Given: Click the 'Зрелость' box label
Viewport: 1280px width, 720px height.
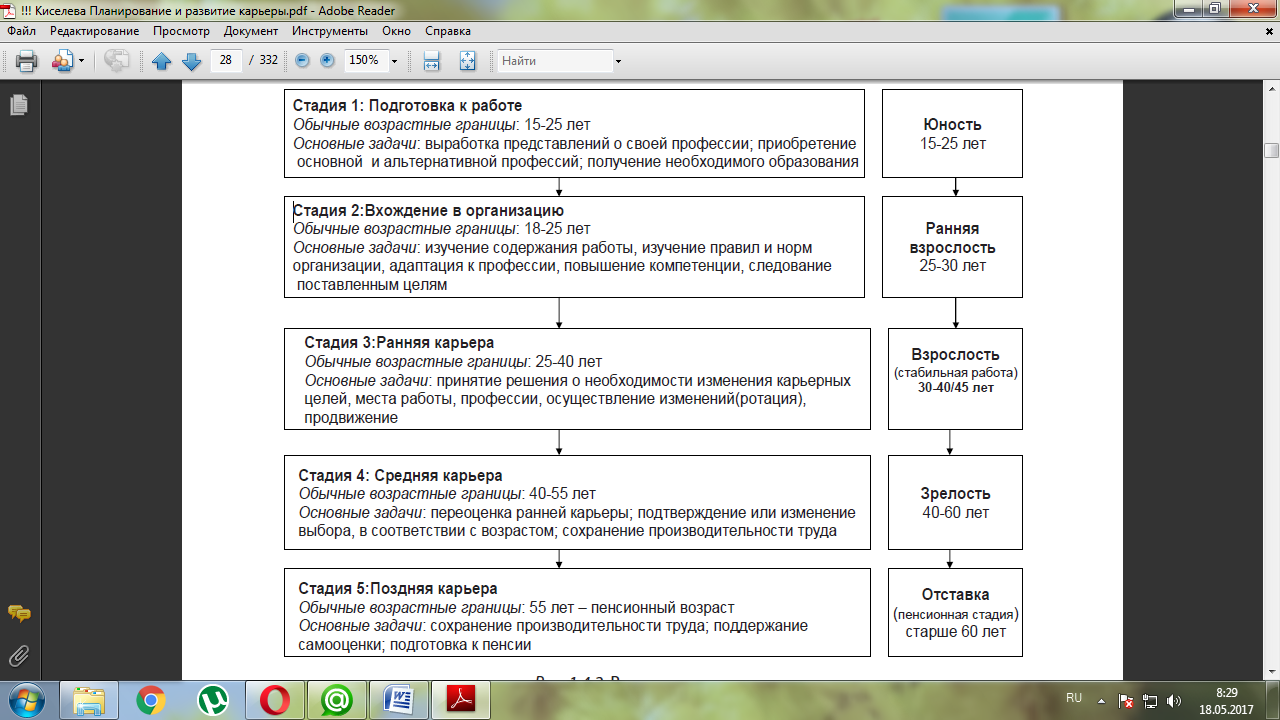Looking at the screenshot, I should [955, 494].
